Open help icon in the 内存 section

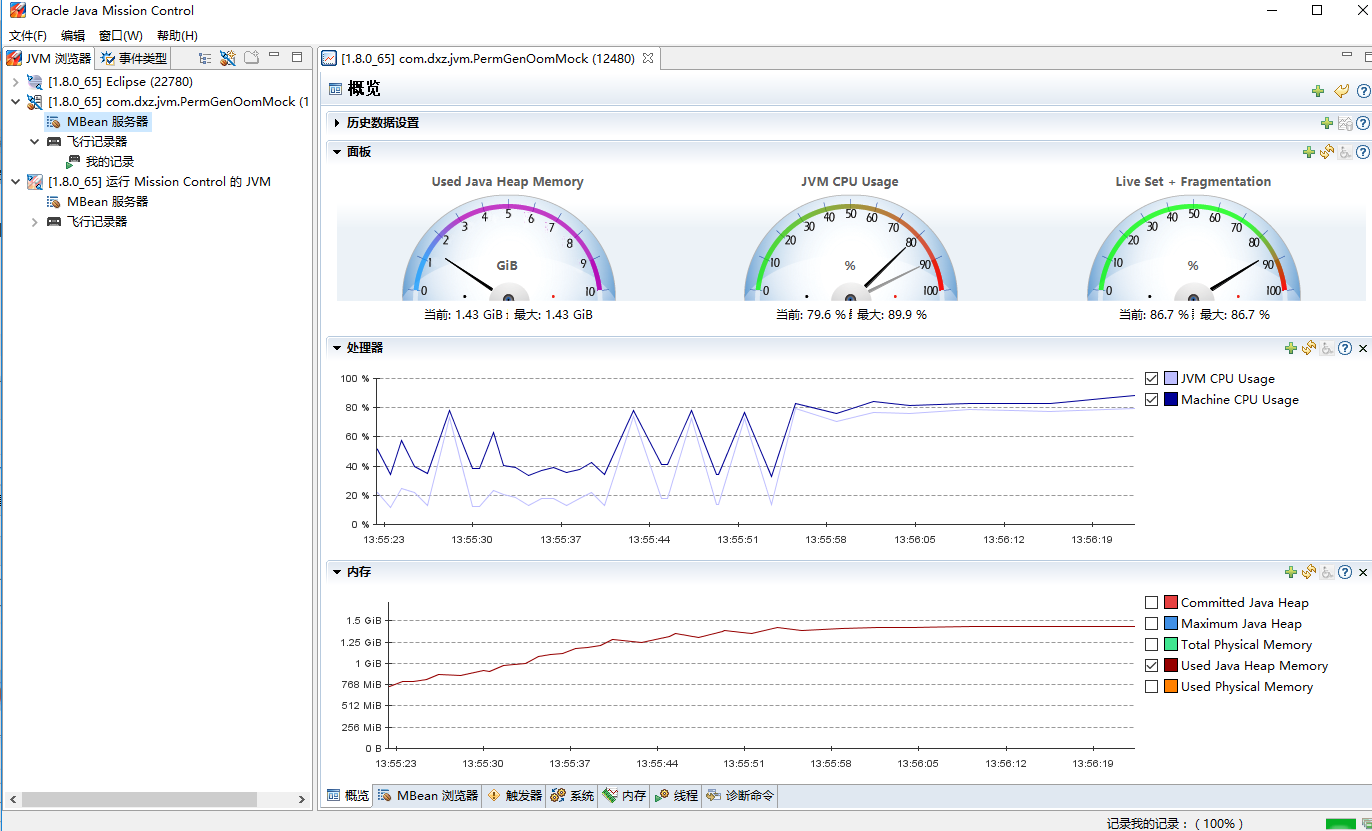pos(1345,572)
